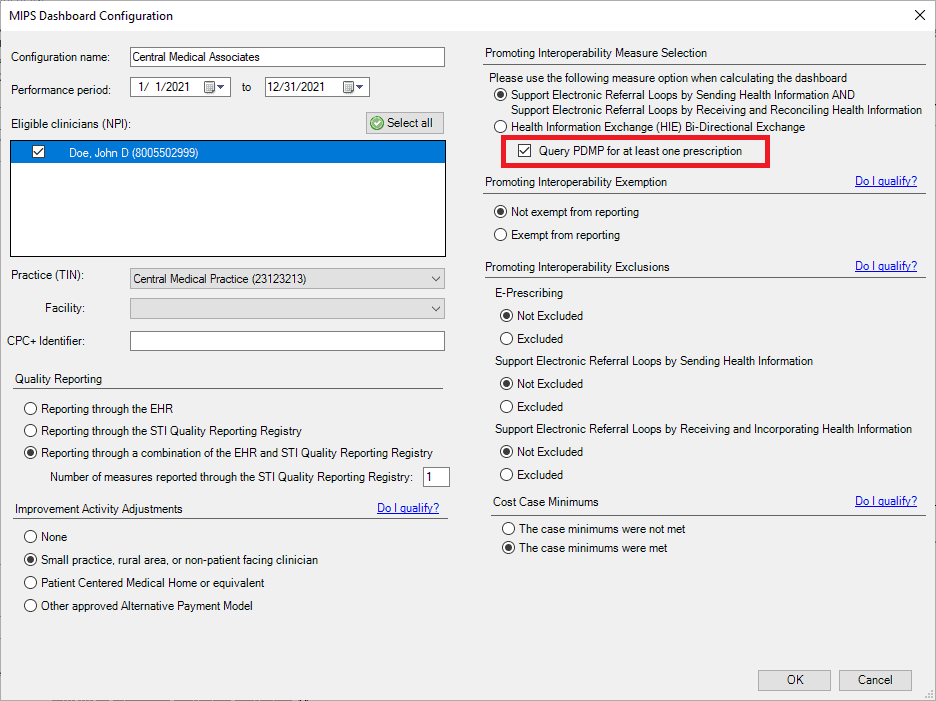Close the MIPS Dashboard Configuration dialog
Viewport: 936px width, 701px height.
pos(920,16)
